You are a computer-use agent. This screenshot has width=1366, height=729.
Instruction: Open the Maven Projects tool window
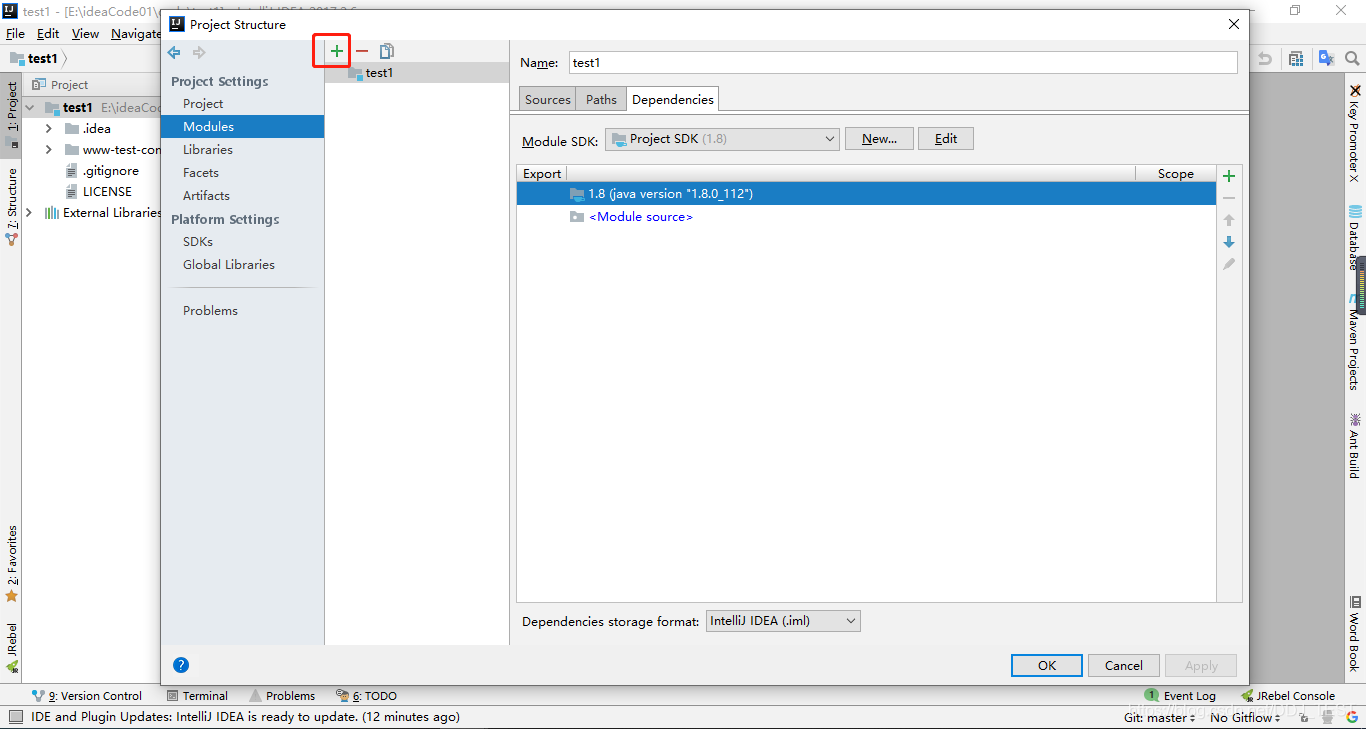point(1355,342)
